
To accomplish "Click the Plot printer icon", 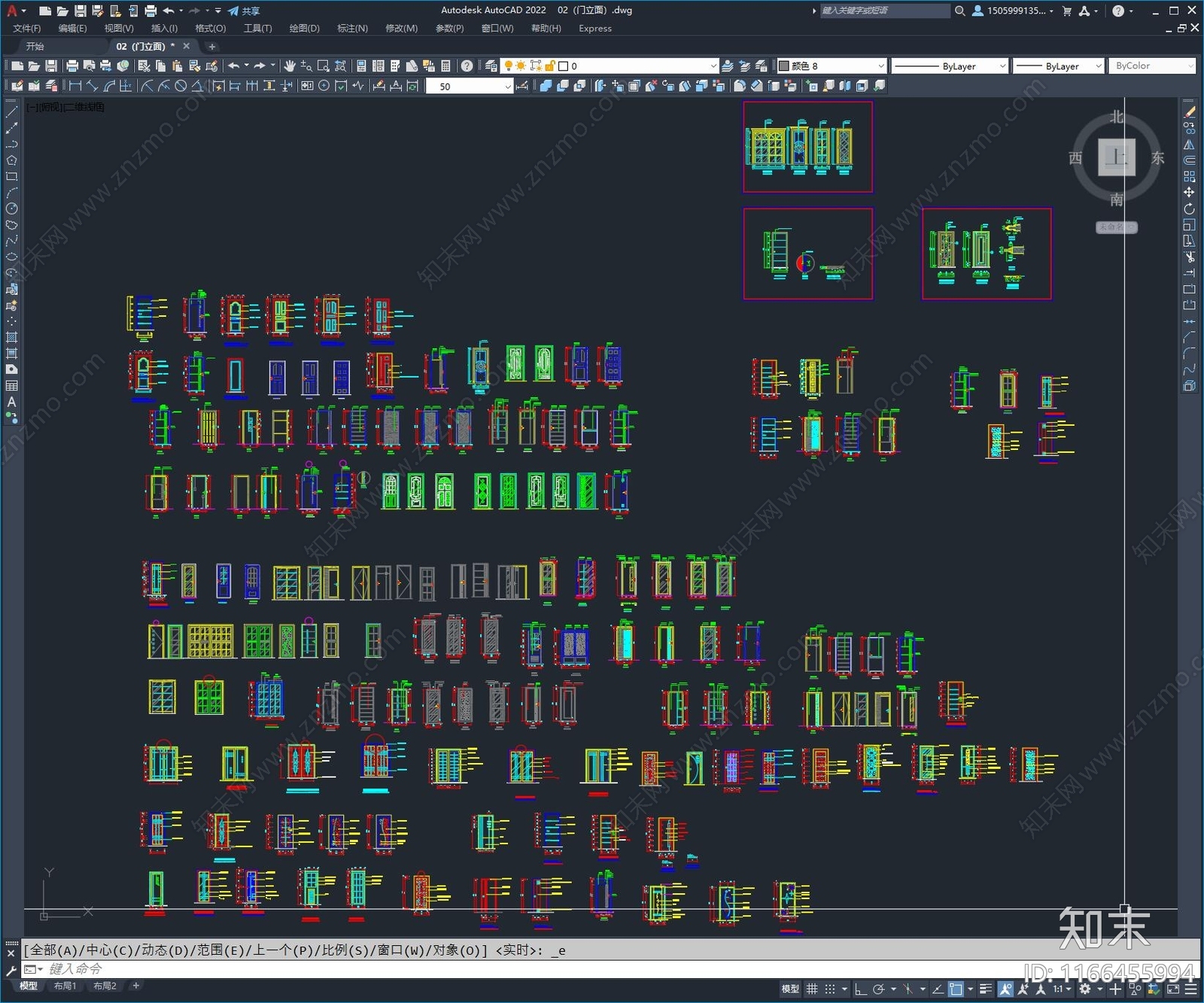I will (72, 66).
